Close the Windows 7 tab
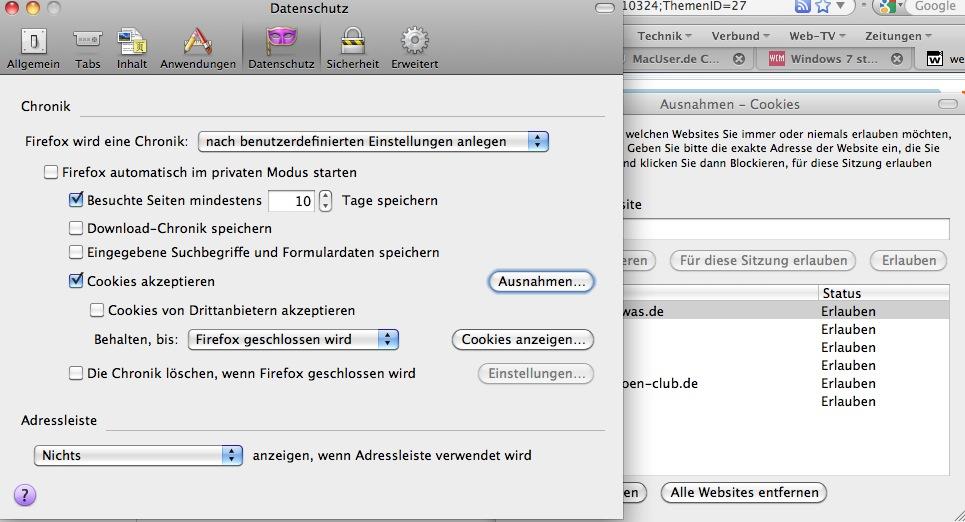This screenshot has width=965, height=522. [x=897, y=58]
